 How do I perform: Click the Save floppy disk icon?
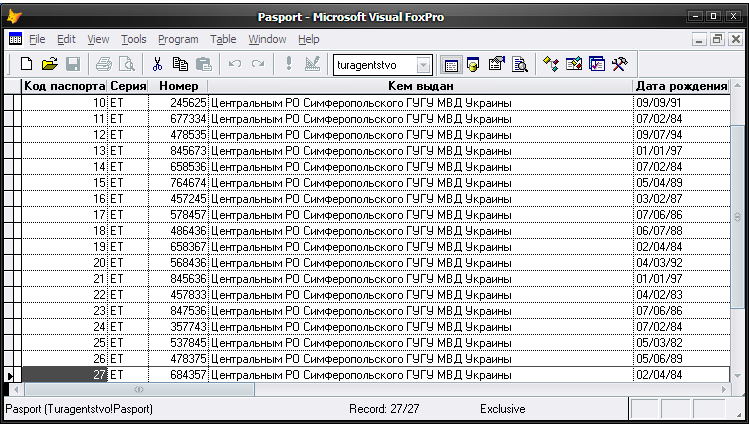[73, 64]
